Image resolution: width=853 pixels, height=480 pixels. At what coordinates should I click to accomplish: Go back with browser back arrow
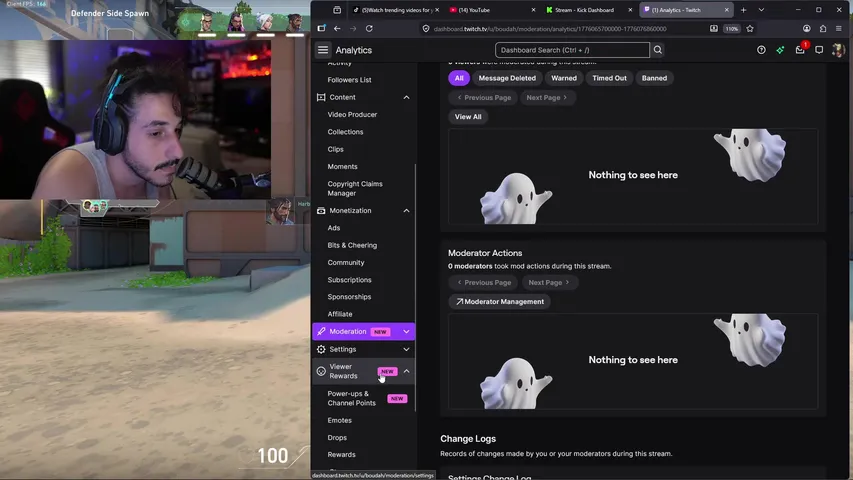[x=337, y=29]
